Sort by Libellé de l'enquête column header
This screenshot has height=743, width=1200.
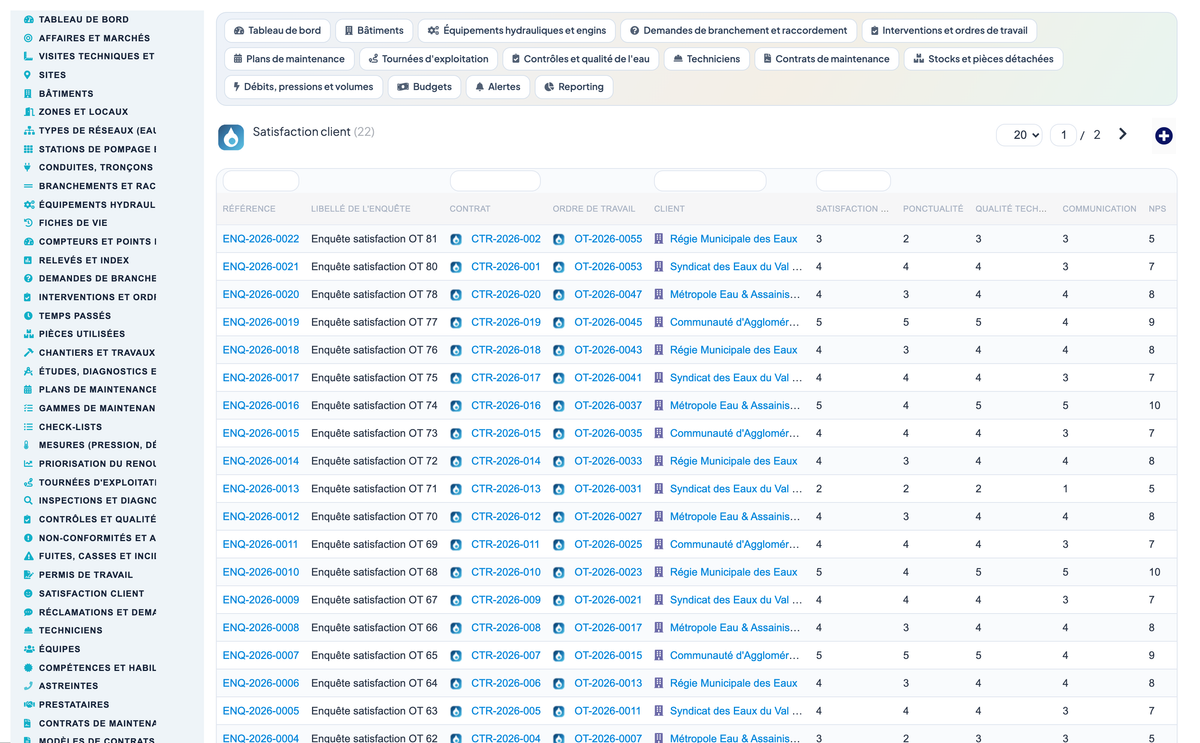pyautogui.click(x=361, y=209)
